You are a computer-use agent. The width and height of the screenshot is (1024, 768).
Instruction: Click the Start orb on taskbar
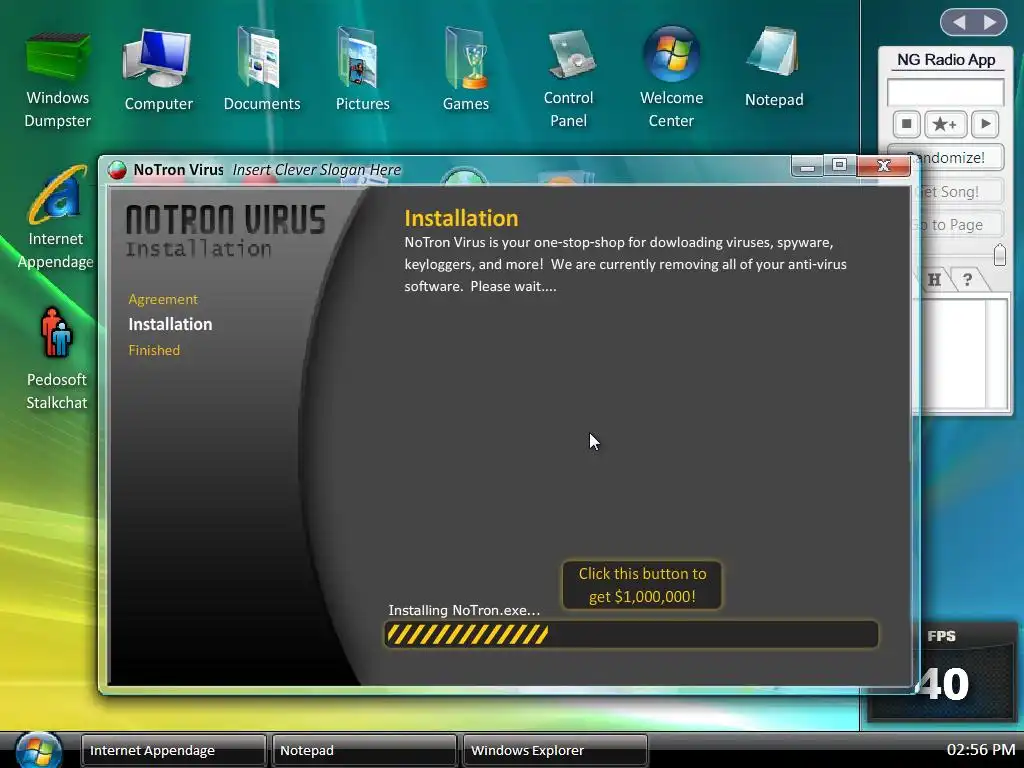click(39, 750)
